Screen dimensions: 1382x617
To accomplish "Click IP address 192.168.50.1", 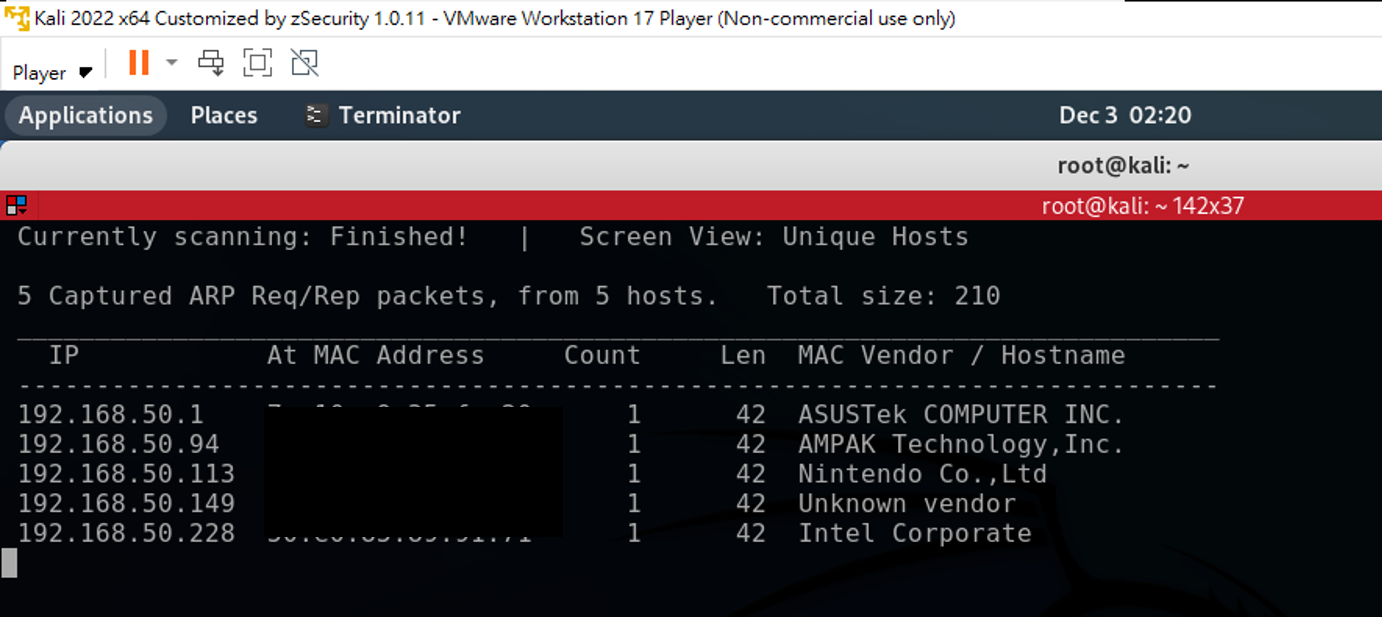I will [x=110, y=414].
